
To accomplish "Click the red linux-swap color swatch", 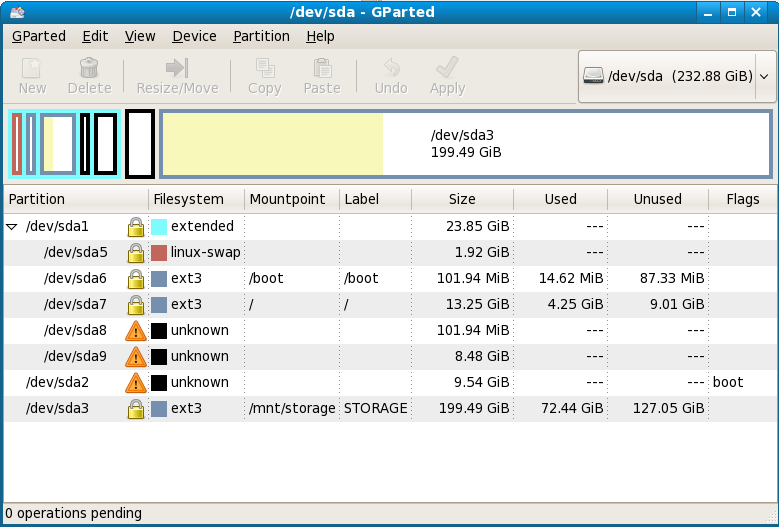I will pyautogui.click(x=159, y=253).
